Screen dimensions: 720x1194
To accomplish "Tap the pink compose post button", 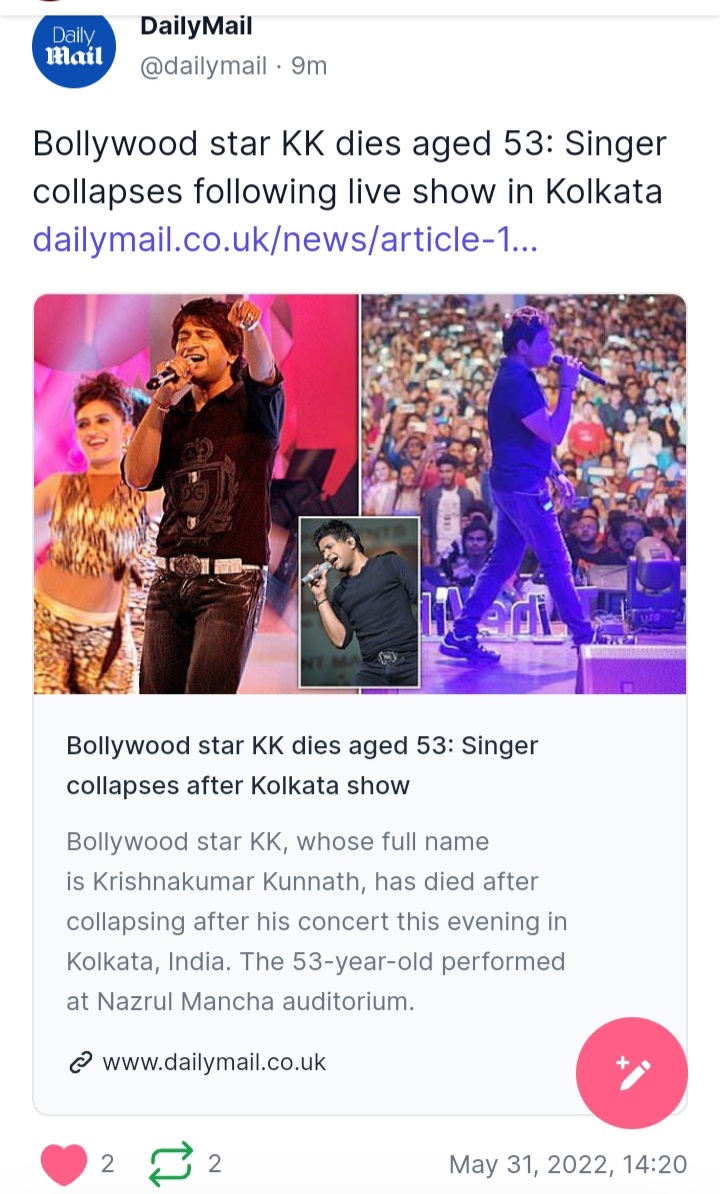I will 632,1073.
